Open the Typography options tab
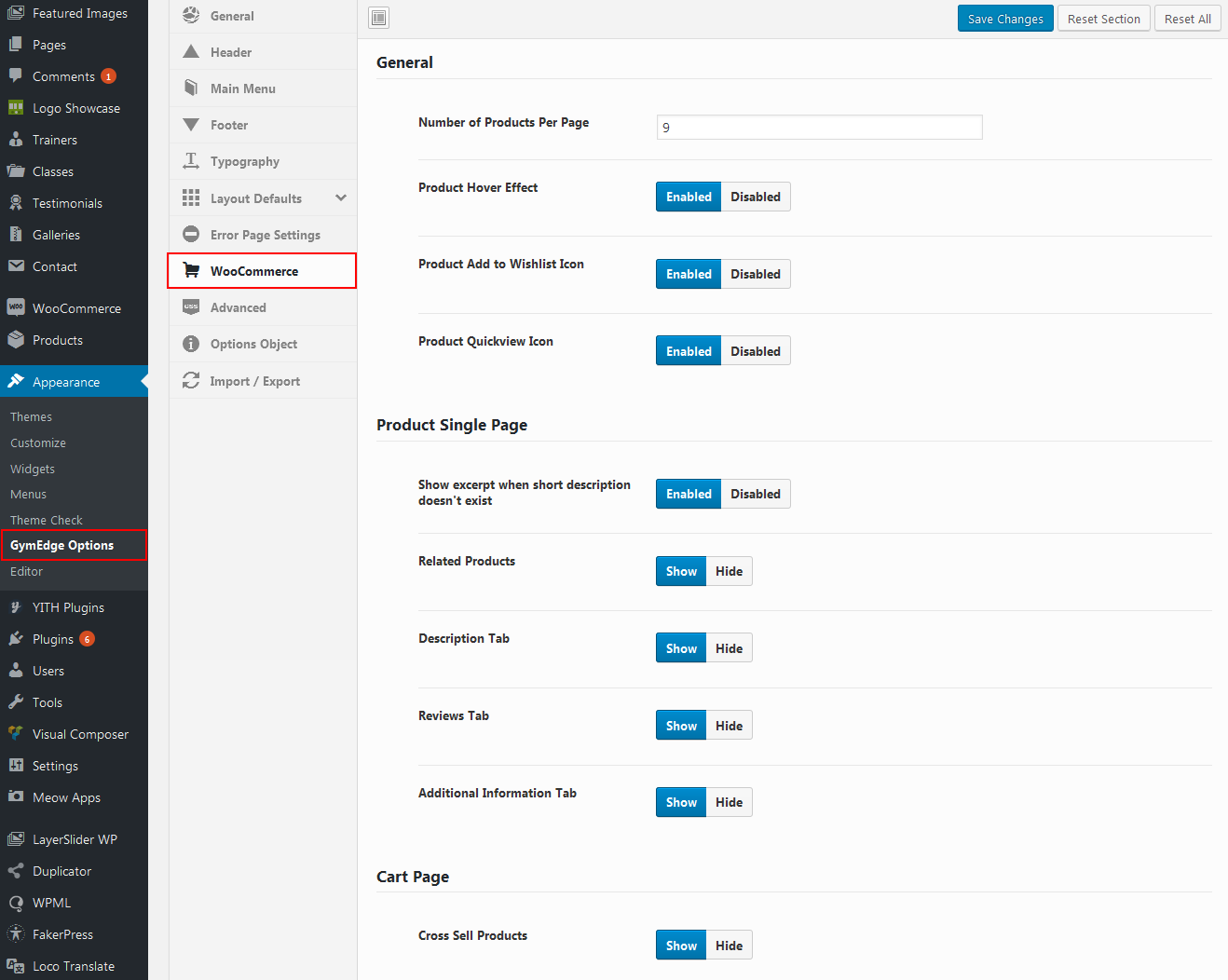 (x=263, y=161)
